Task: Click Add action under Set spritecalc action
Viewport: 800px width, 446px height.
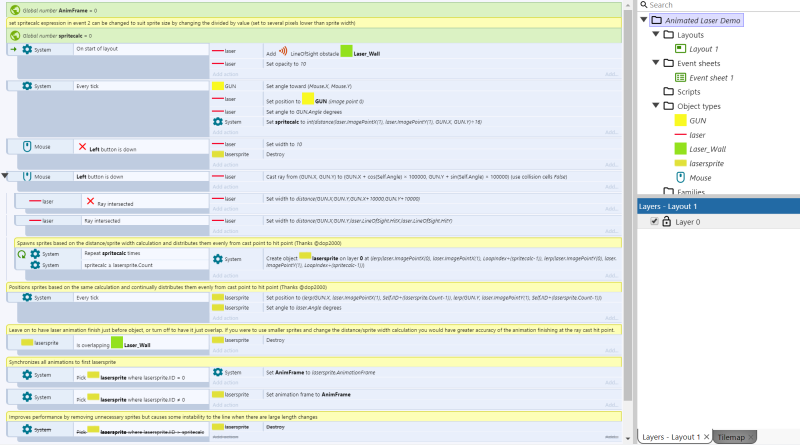Action: (225, 132)
